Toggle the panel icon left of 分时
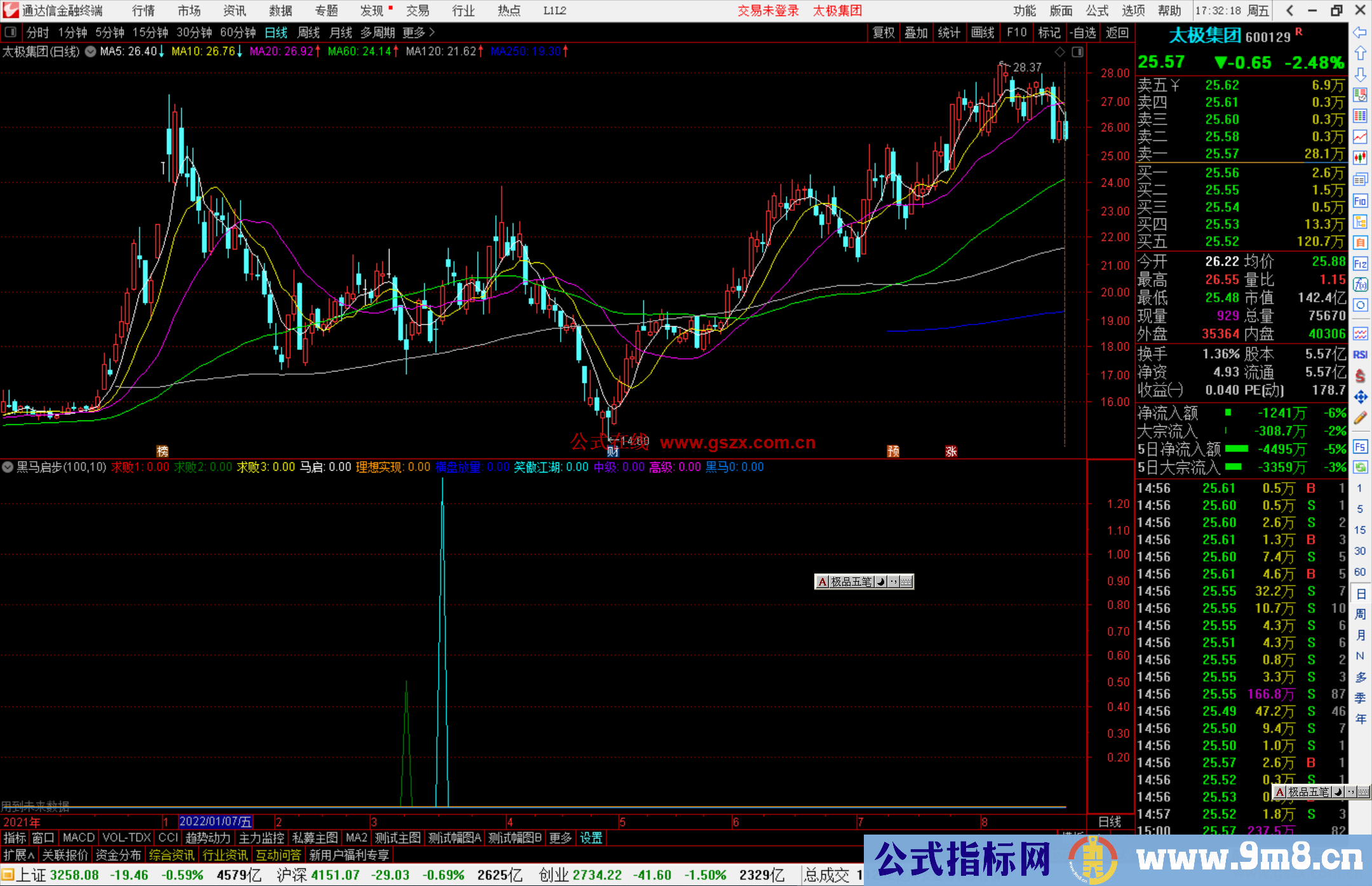The width and height of the screenshot is (1372, 886). point(11,32)
